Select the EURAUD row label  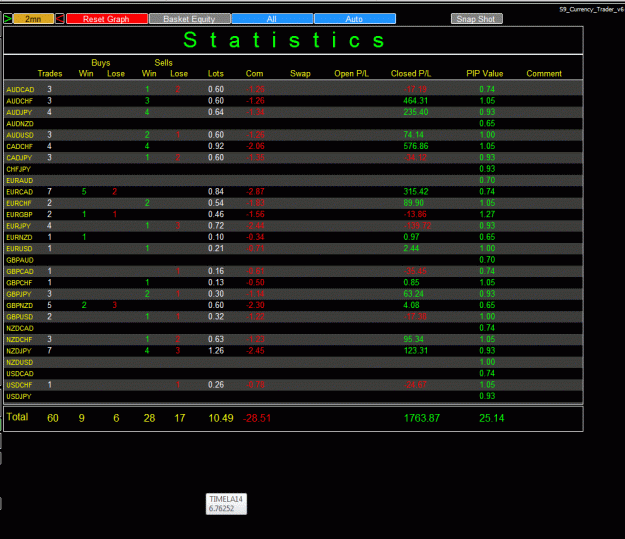tap(20, 181)
